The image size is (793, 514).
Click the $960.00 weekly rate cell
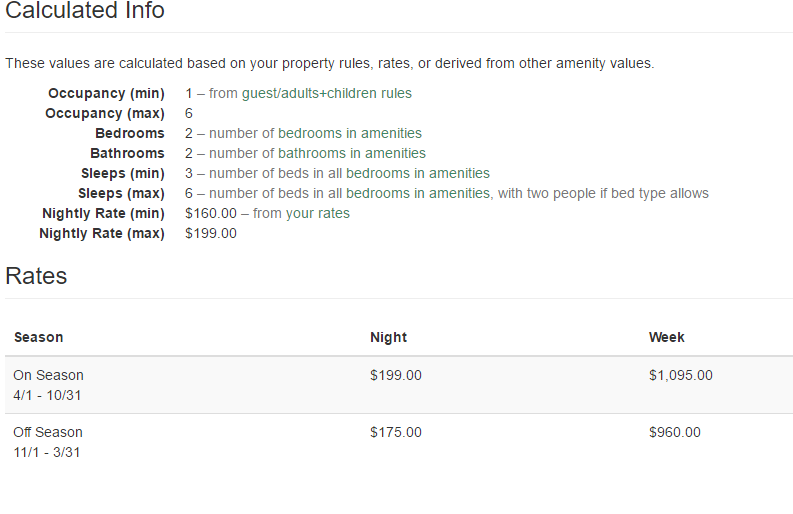click(675, 432)
